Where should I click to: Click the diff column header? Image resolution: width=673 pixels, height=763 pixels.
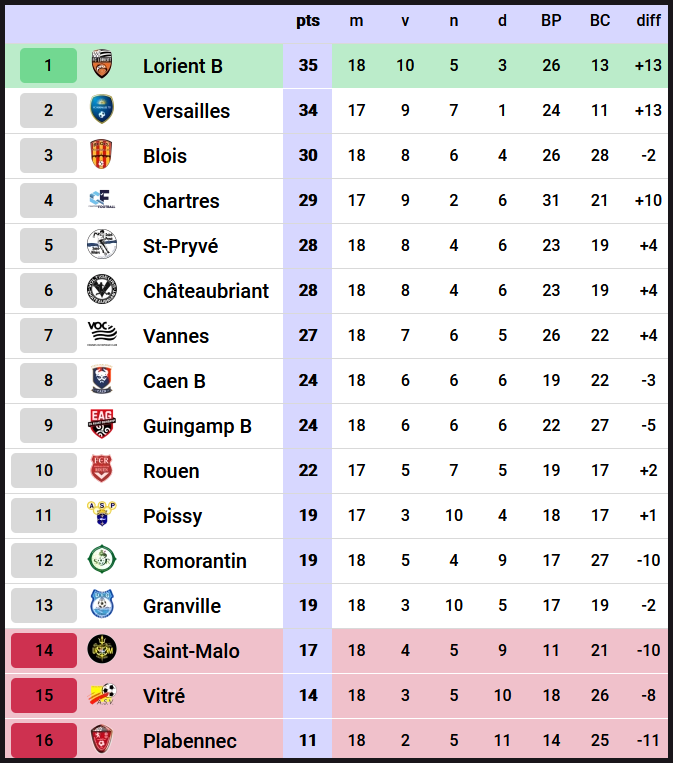pyautogui.click(x=648, y=21)
